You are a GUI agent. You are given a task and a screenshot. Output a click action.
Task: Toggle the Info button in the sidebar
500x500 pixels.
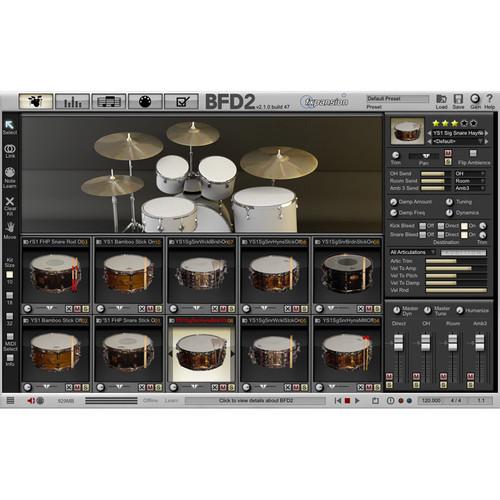pos(10,358)
